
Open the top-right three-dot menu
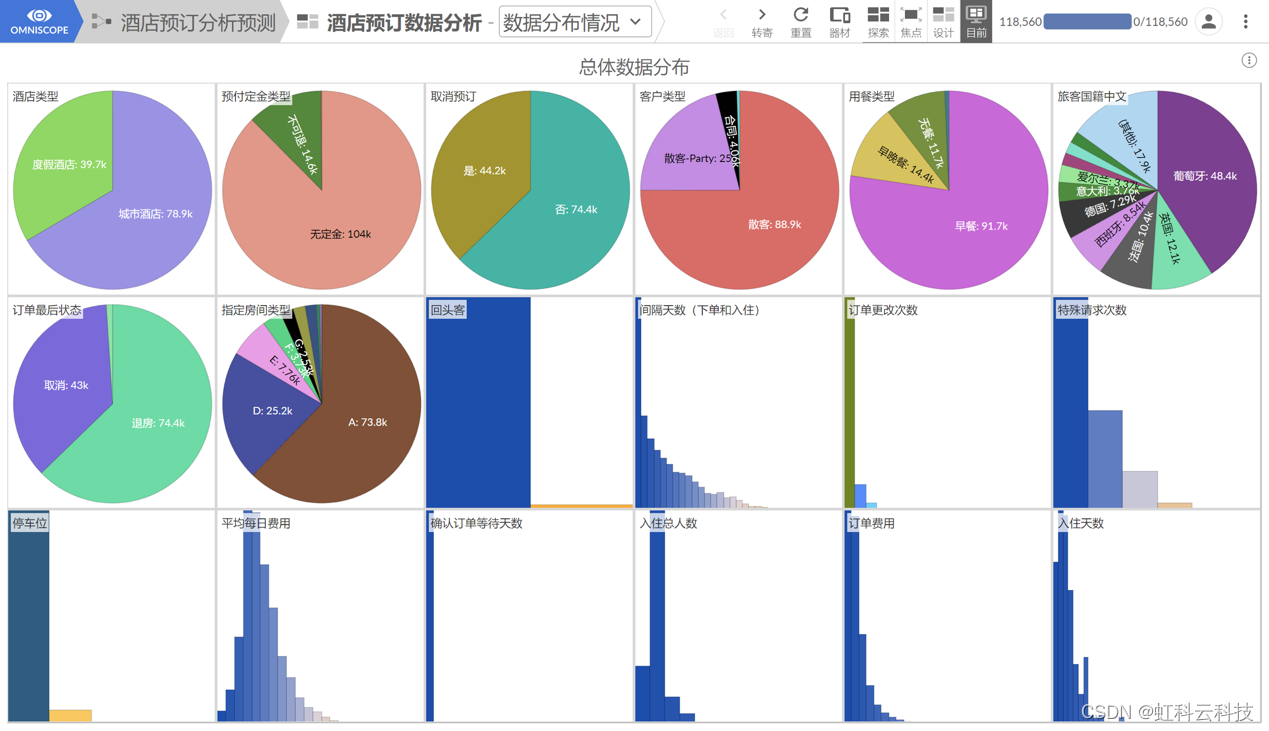click(x=1245, y=21)
